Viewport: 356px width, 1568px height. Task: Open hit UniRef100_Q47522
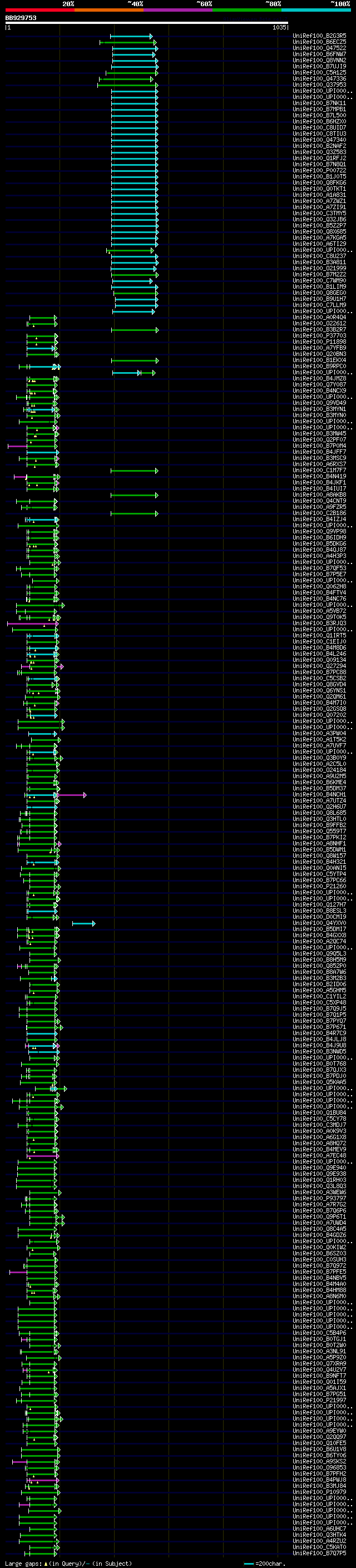click(x=319, y=48)
